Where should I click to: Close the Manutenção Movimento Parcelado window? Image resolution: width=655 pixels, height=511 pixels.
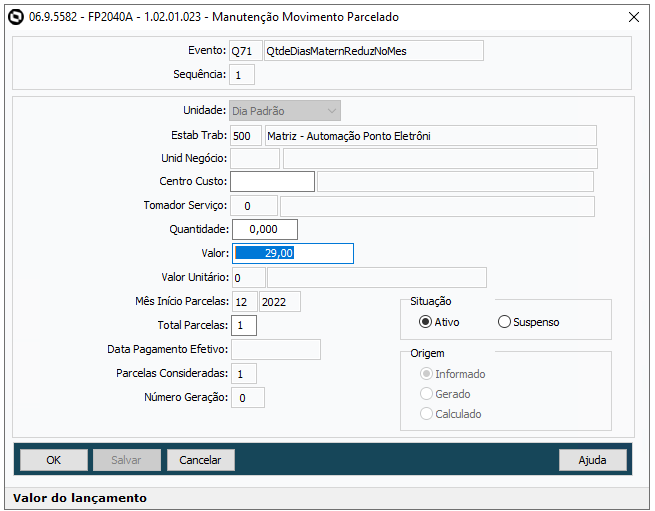(x=633, y=17)
